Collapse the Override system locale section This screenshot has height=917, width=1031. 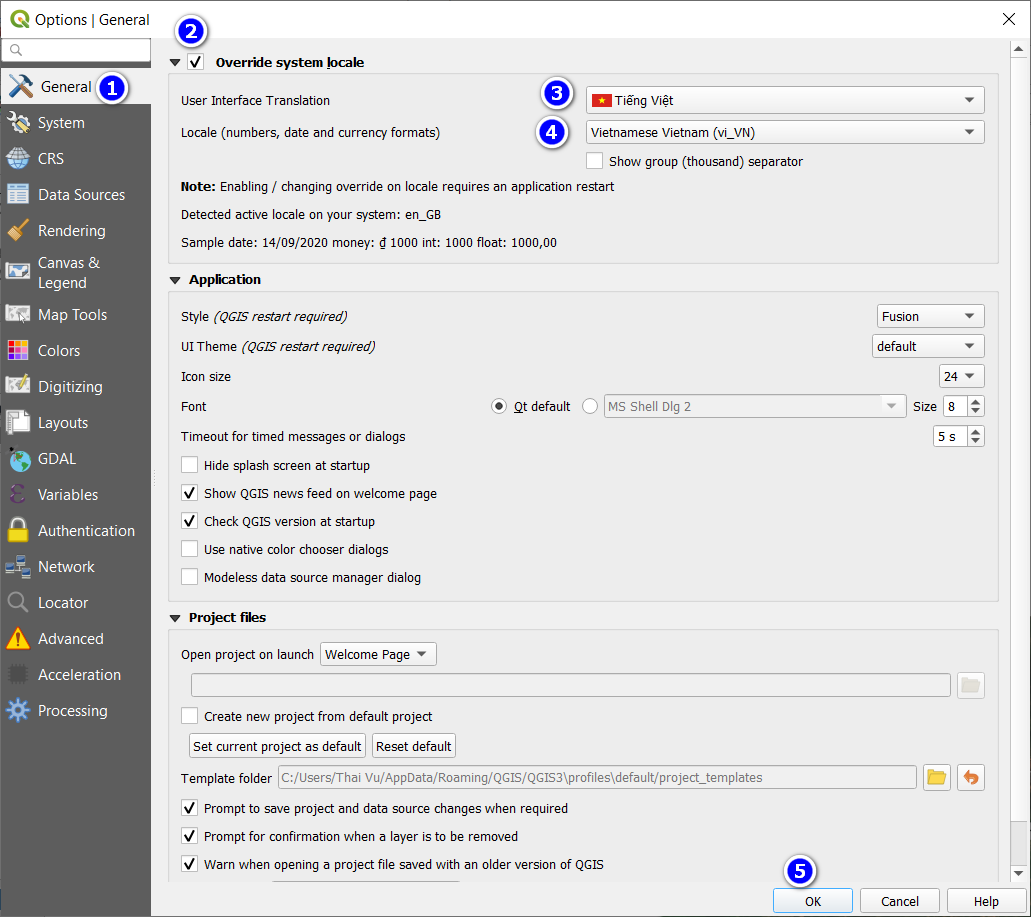175,62
